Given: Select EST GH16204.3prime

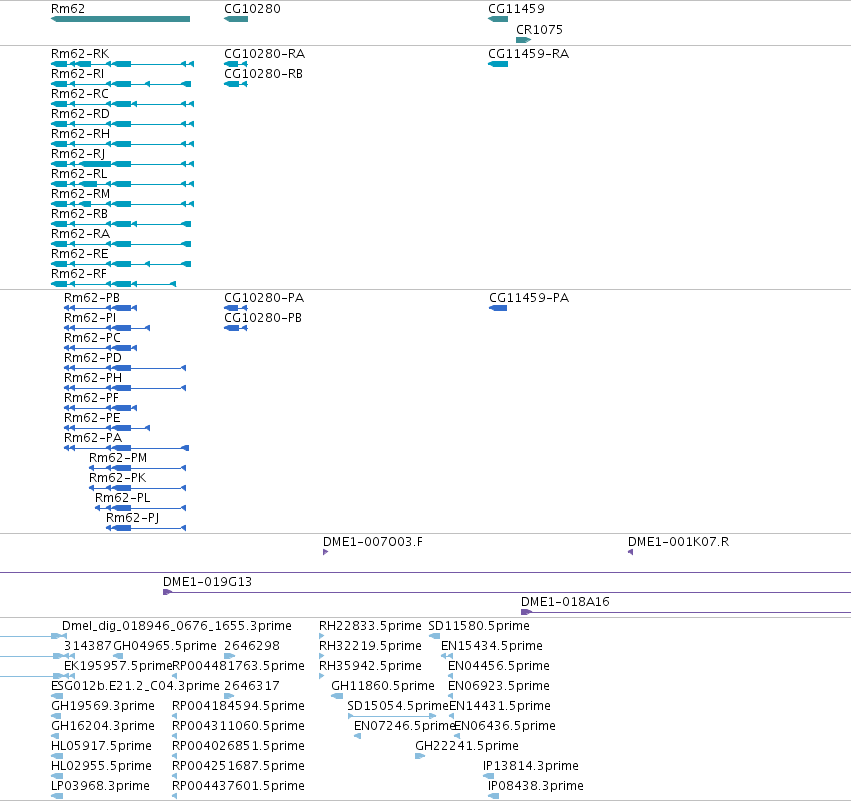Looking at the screenshot, I should tap(103, 726).
